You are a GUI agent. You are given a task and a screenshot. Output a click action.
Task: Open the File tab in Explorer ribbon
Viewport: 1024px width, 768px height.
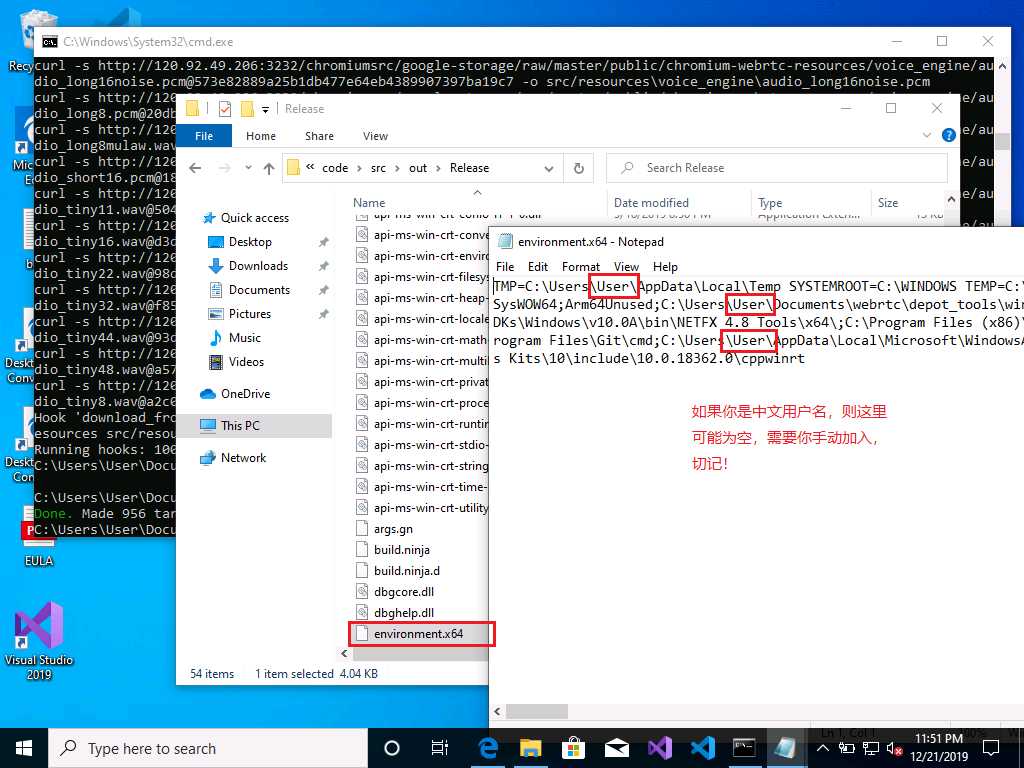[204, 136]
